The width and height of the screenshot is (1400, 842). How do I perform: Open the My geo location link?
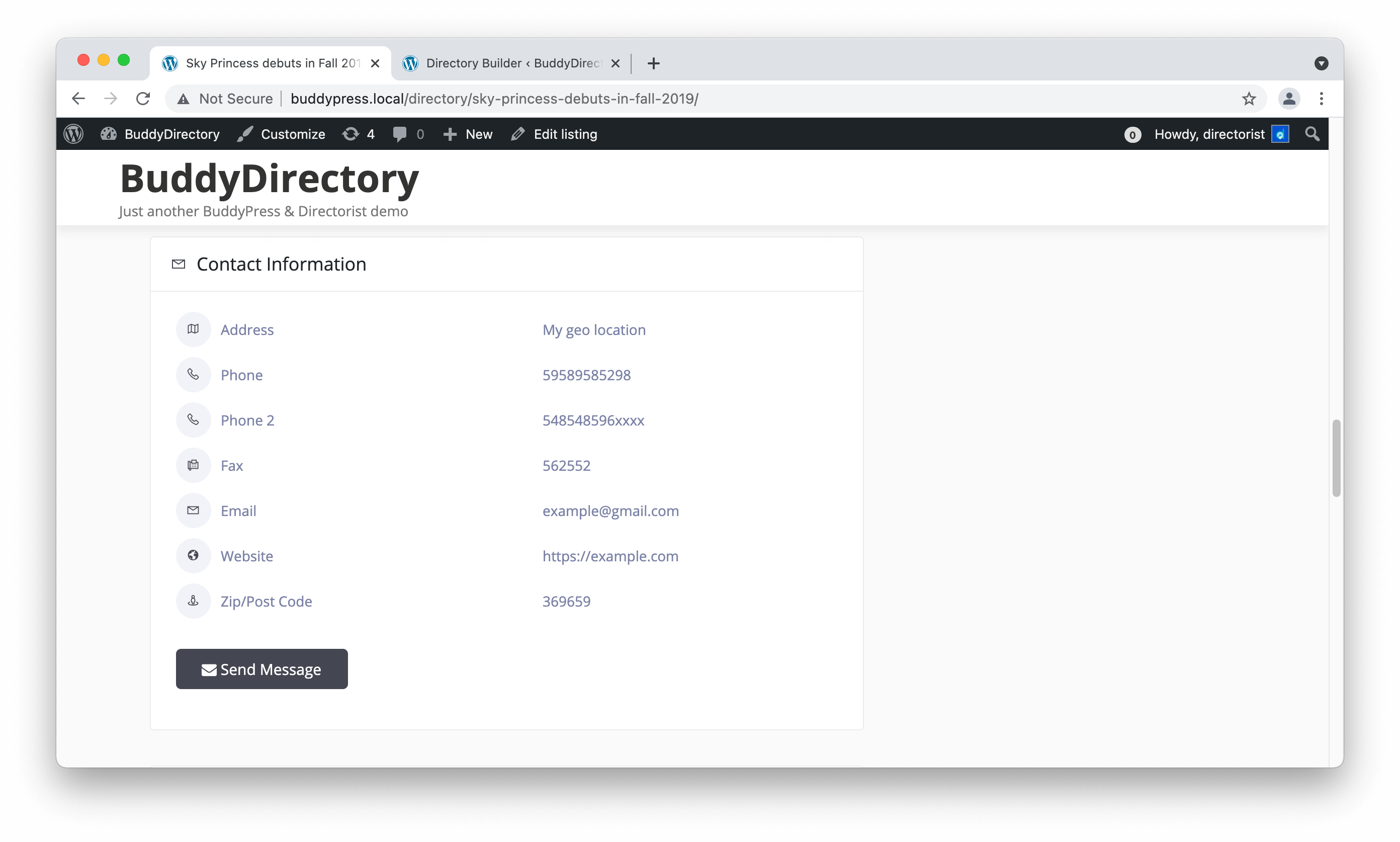click(593, 329)
